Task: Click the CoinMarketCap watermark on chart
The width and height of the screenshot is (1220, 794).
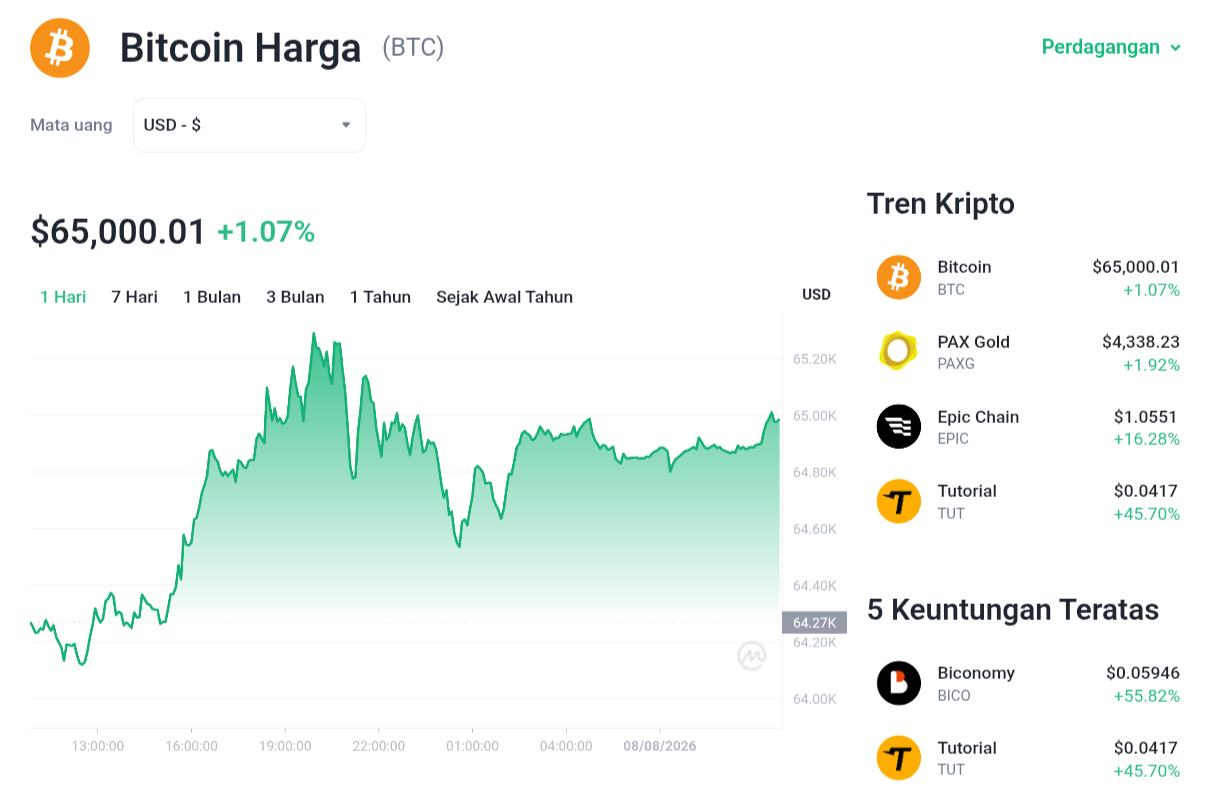Action: pyautogui.click(x=751, y=656)
